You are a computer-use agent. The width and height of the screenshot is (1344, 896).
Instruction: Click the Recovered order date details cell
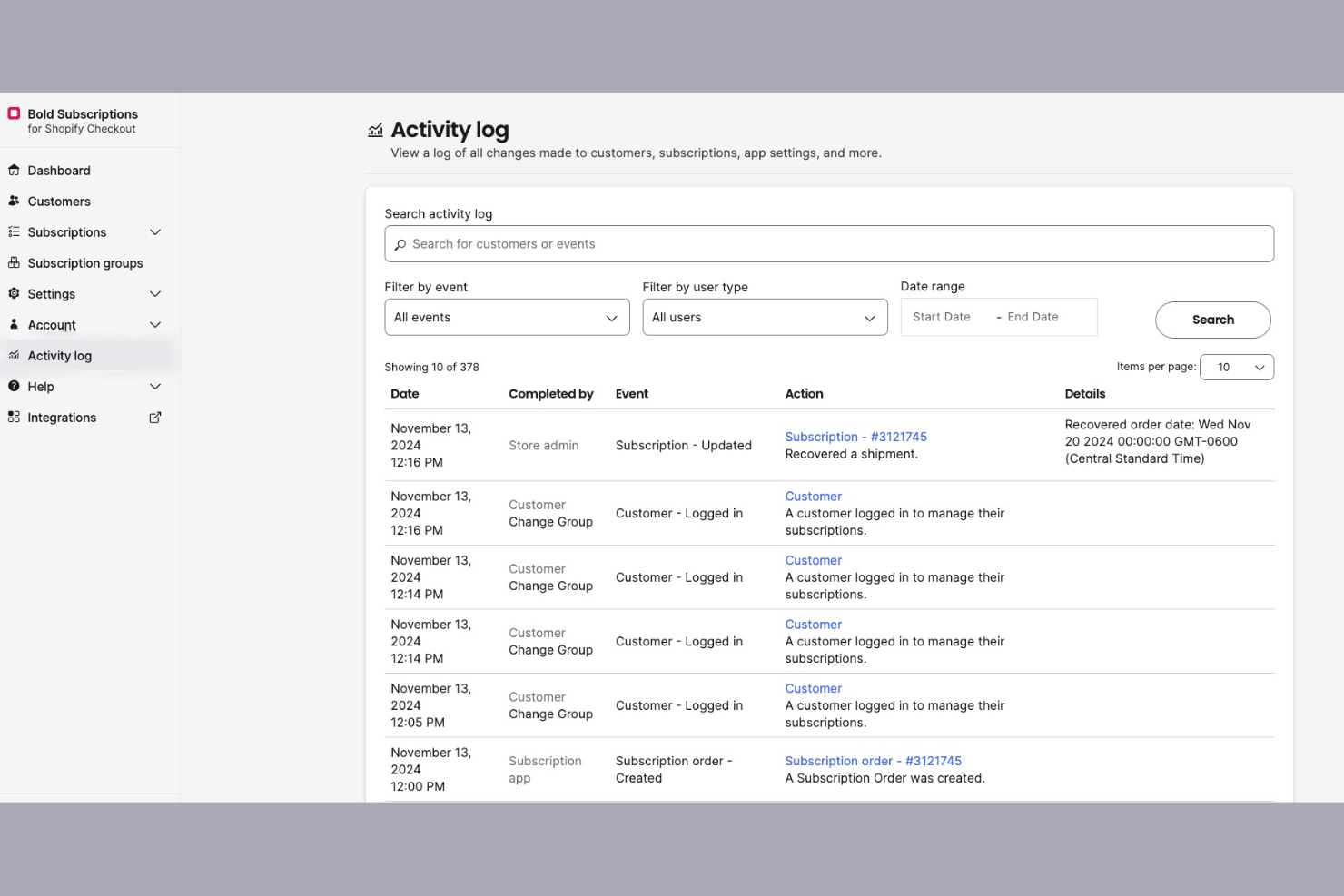(x=1157, y=442)
